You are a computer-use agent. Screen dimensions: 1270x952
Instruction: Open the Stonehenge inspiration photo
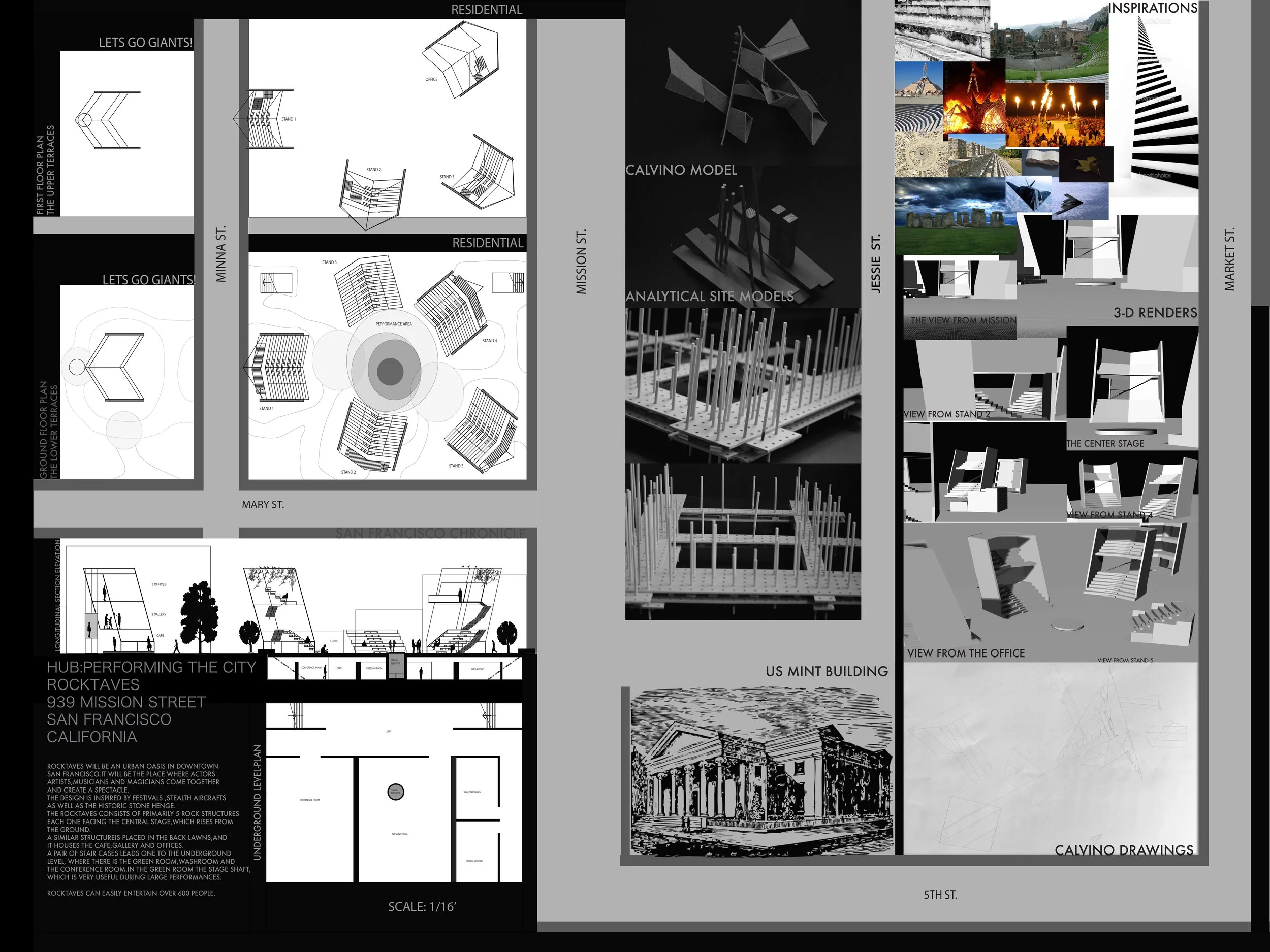click(956, 216)
